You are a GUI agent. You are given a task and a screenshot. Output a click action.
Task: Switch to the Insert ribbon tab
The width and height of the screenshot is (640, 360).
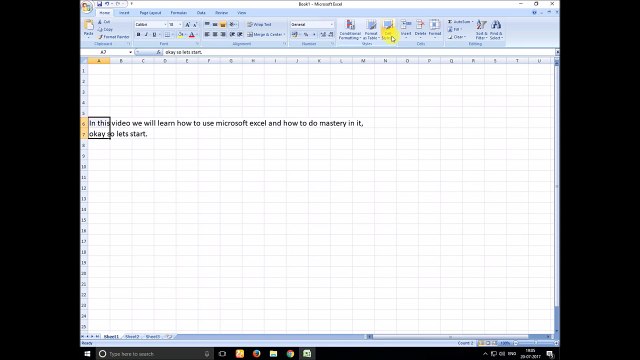coord(124,13)
